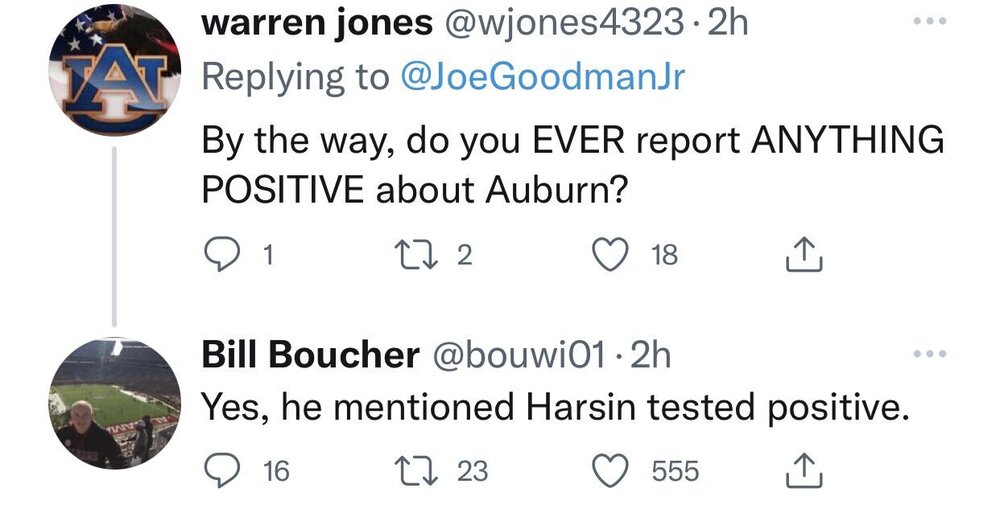1000x517 pixels.
Task: Open more options on Bill Boucher's tweet
Action: point(933,354)
